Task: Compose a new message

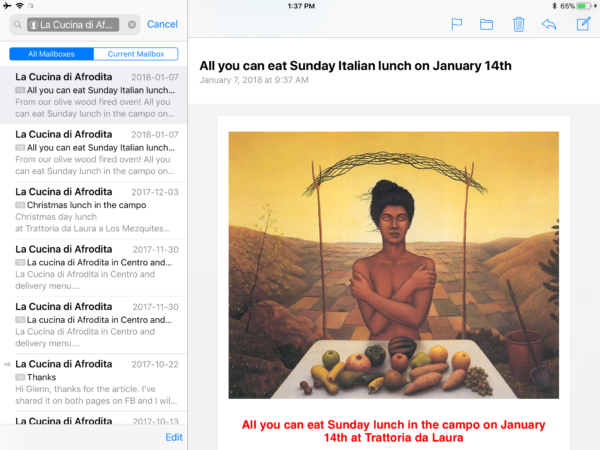Action: 583,24
